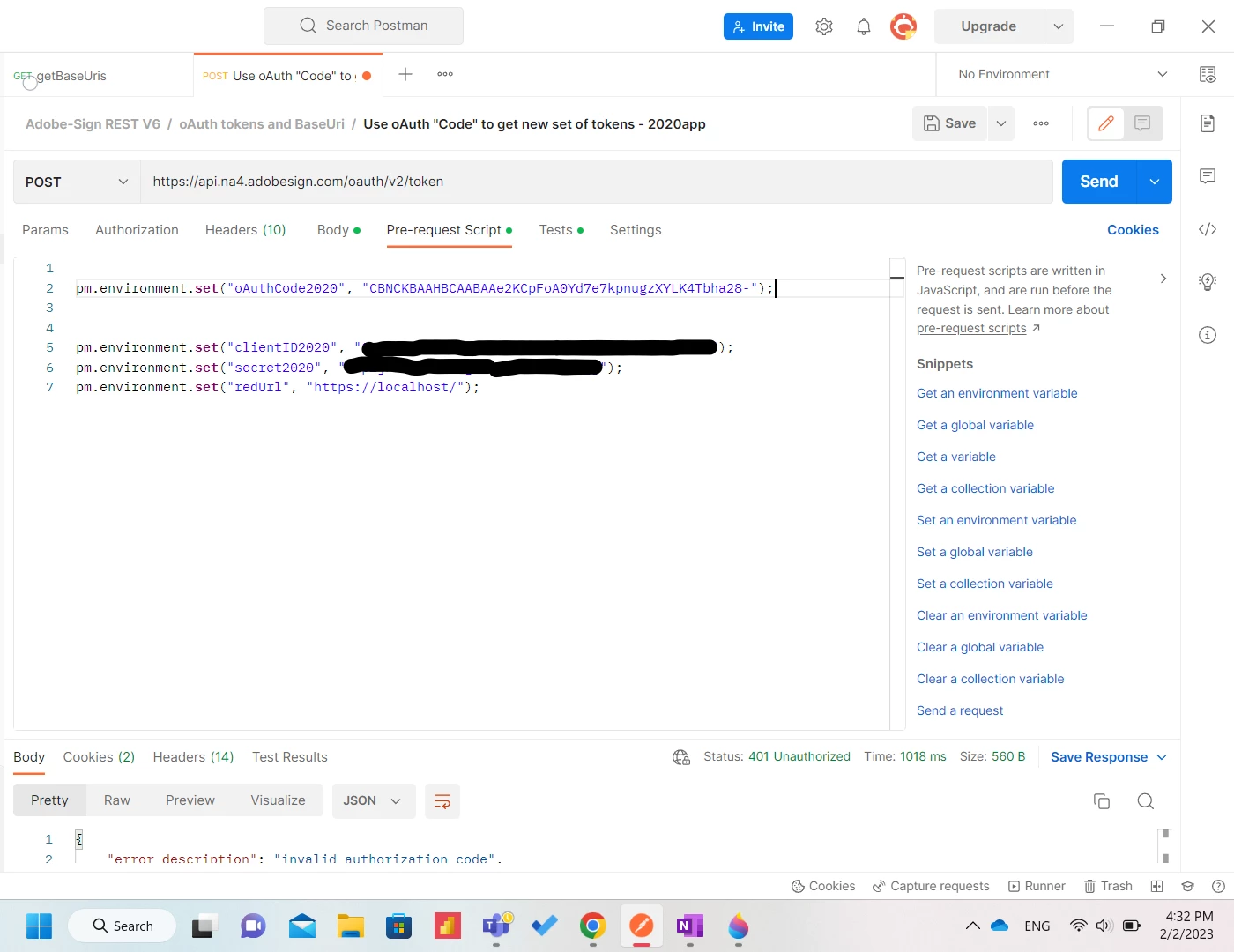The height and width of the screenshot is (952, 1234).
Task: Open the No Environment dropdown
Action: [1062, 74]
